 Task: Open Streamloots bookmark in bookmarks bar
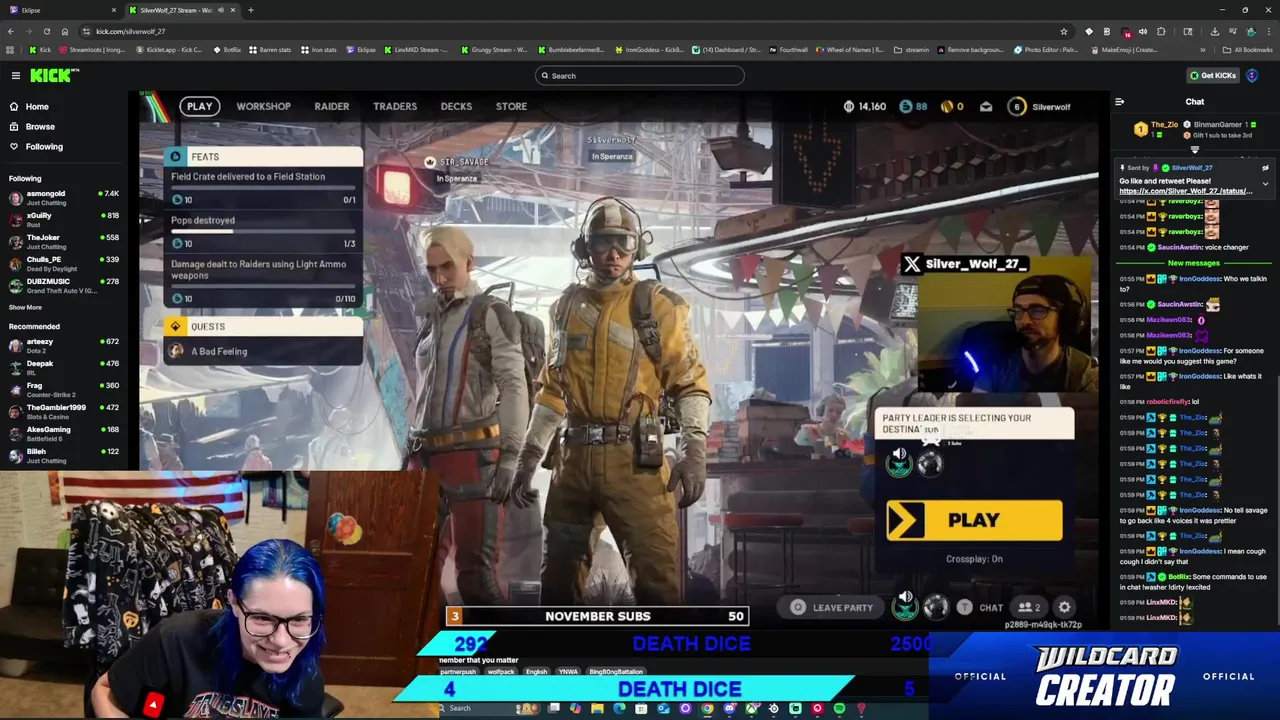click(x=93, y=50)
